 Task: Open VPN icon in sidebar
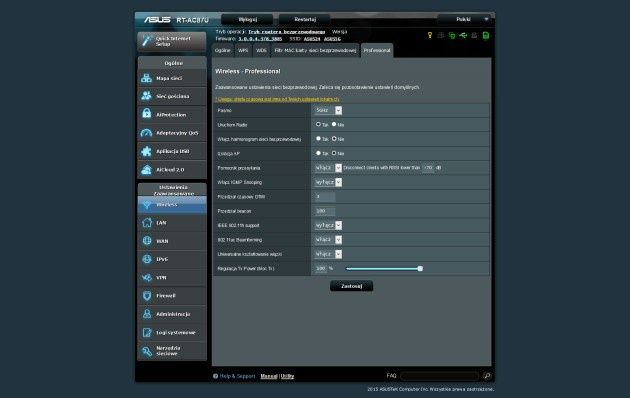(147, 278)
